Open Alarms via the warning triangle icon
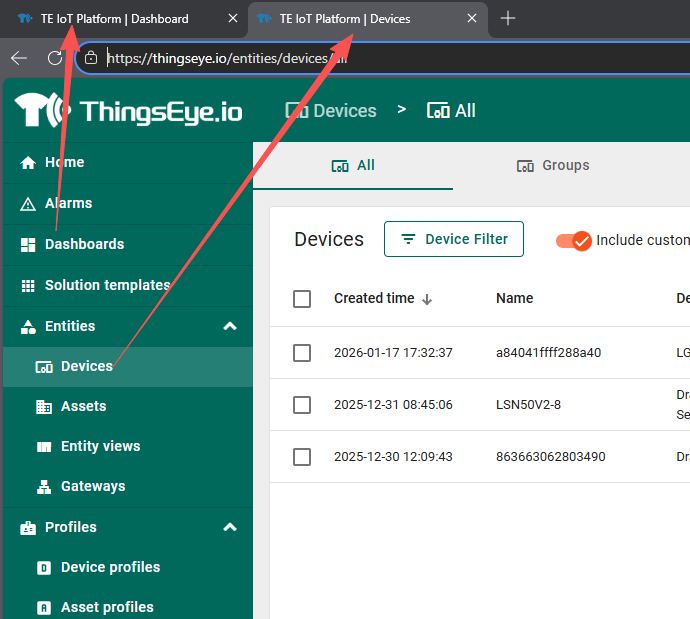The width and height of the screenshot is (690, 619). 28,204
